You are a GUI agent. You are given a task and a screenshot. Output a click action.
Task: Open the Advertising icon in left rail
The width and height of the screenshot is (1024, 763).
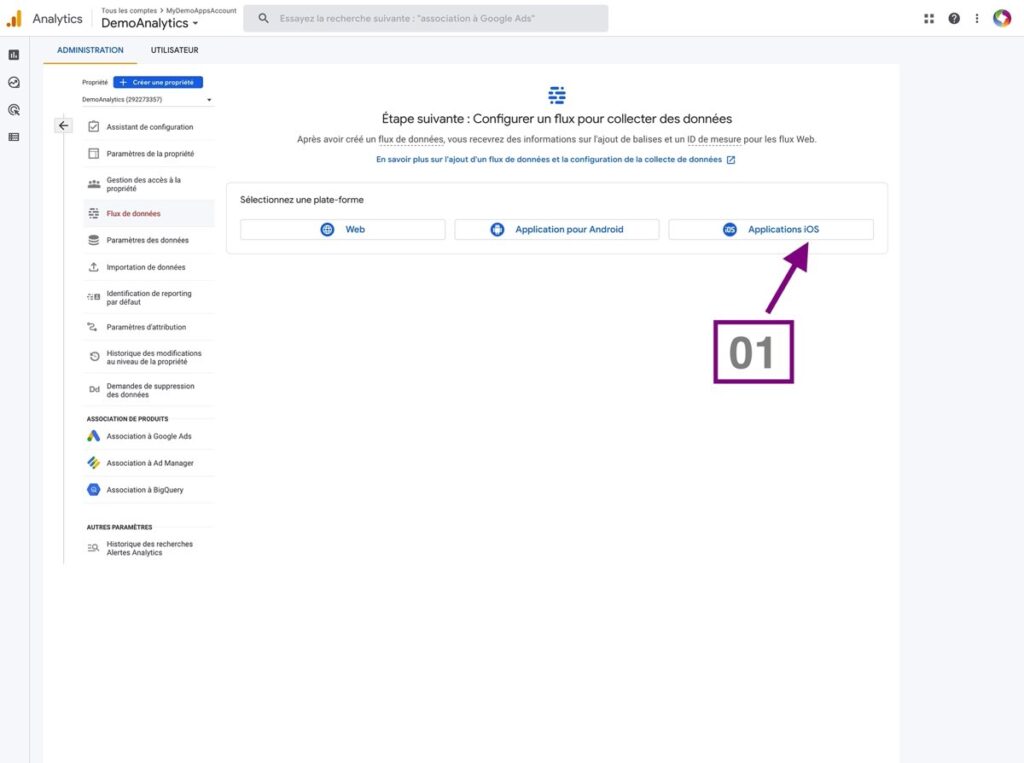tap(14, 110)
